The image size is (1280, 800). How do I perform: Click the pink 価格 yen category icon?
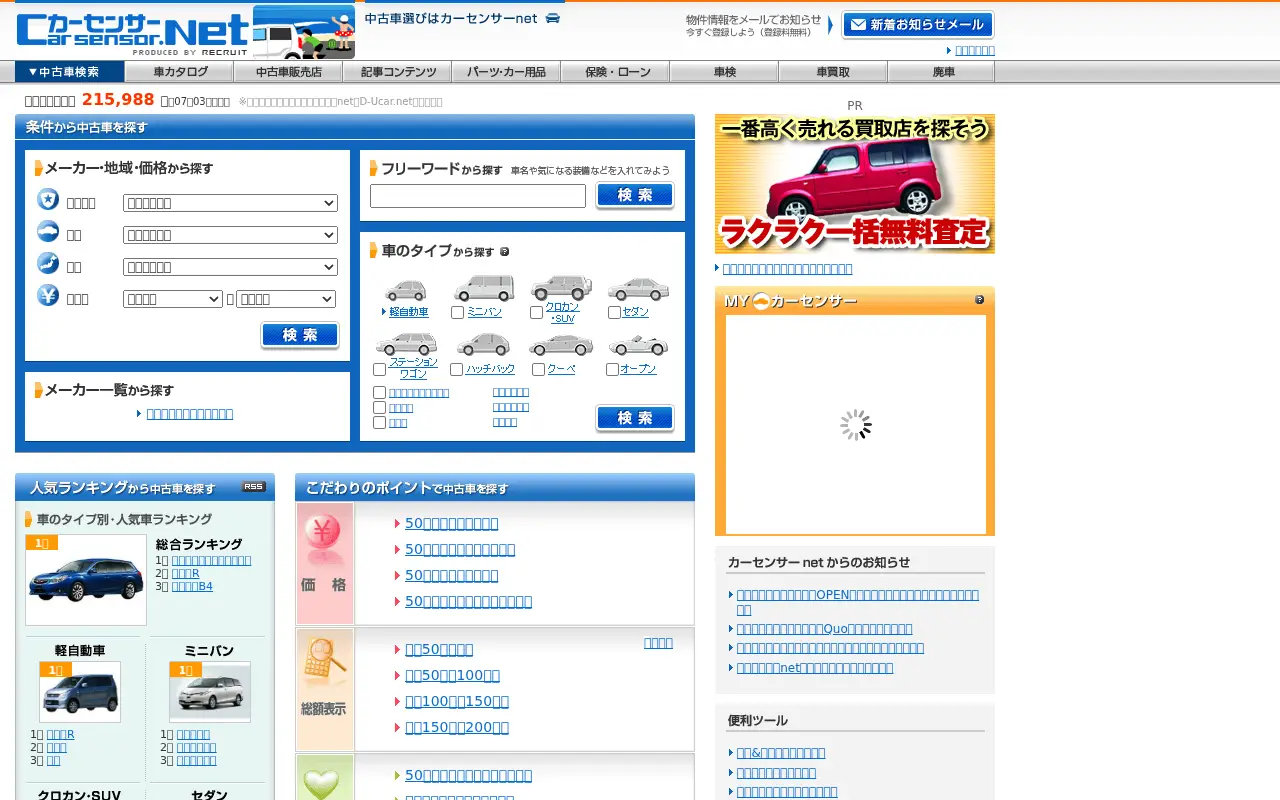click(x=325, y=563)
